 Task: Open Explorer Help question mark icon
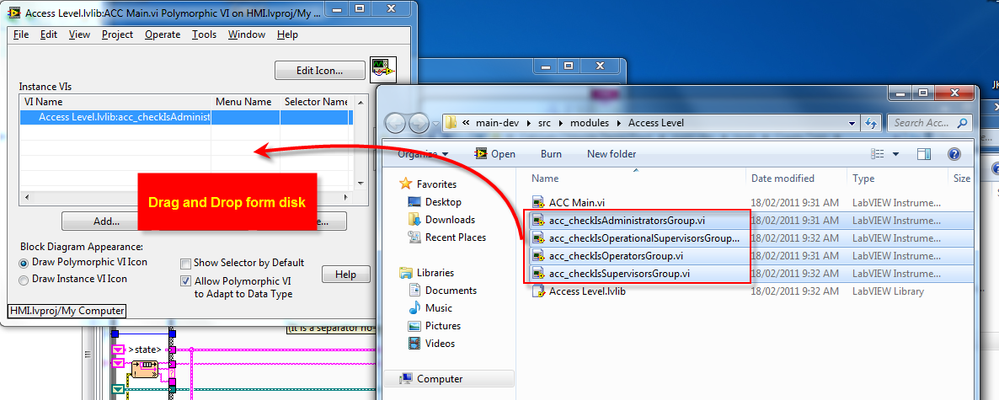pos(954,154)
